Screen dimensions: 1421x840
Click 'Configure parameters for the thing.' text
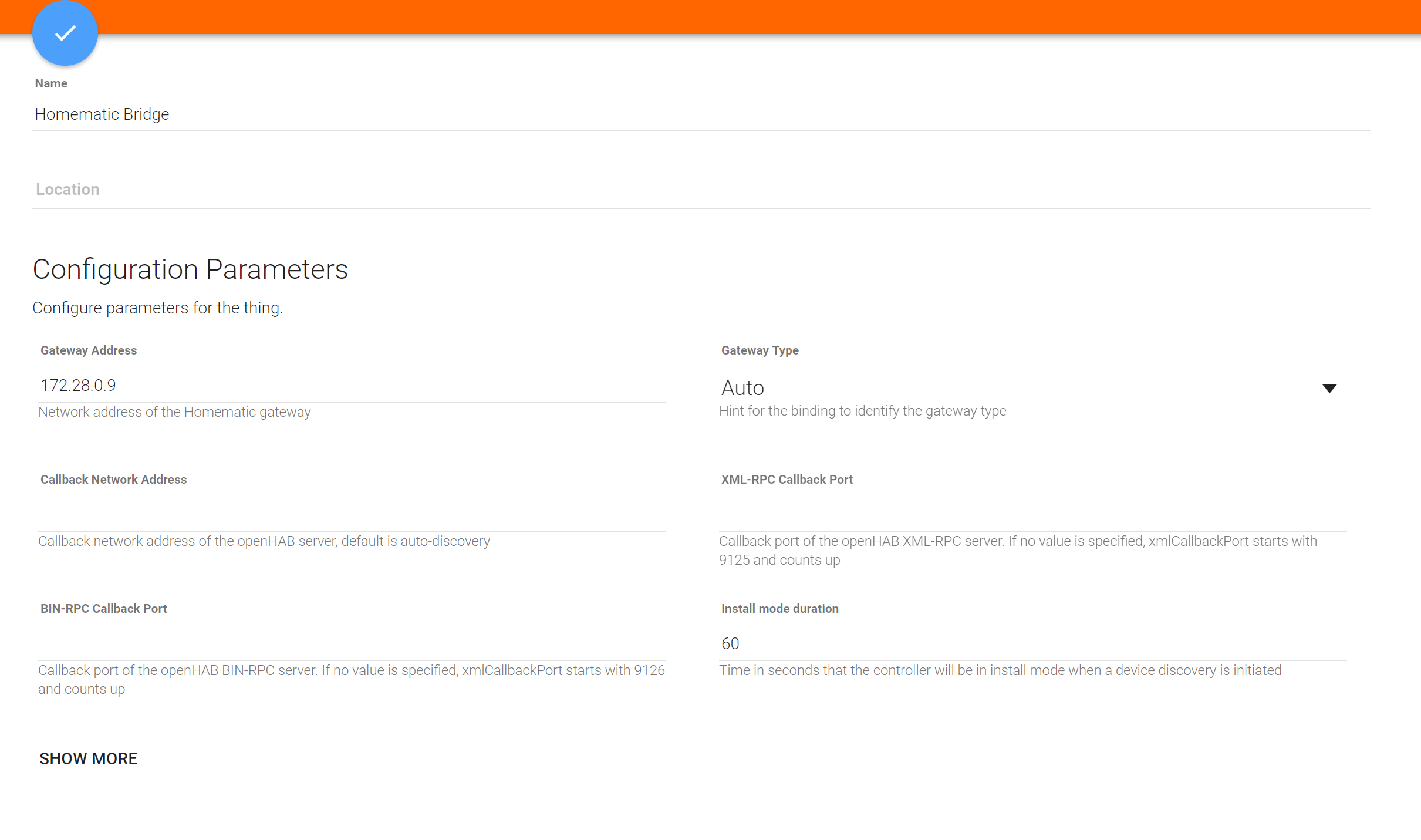click(157, 308)
